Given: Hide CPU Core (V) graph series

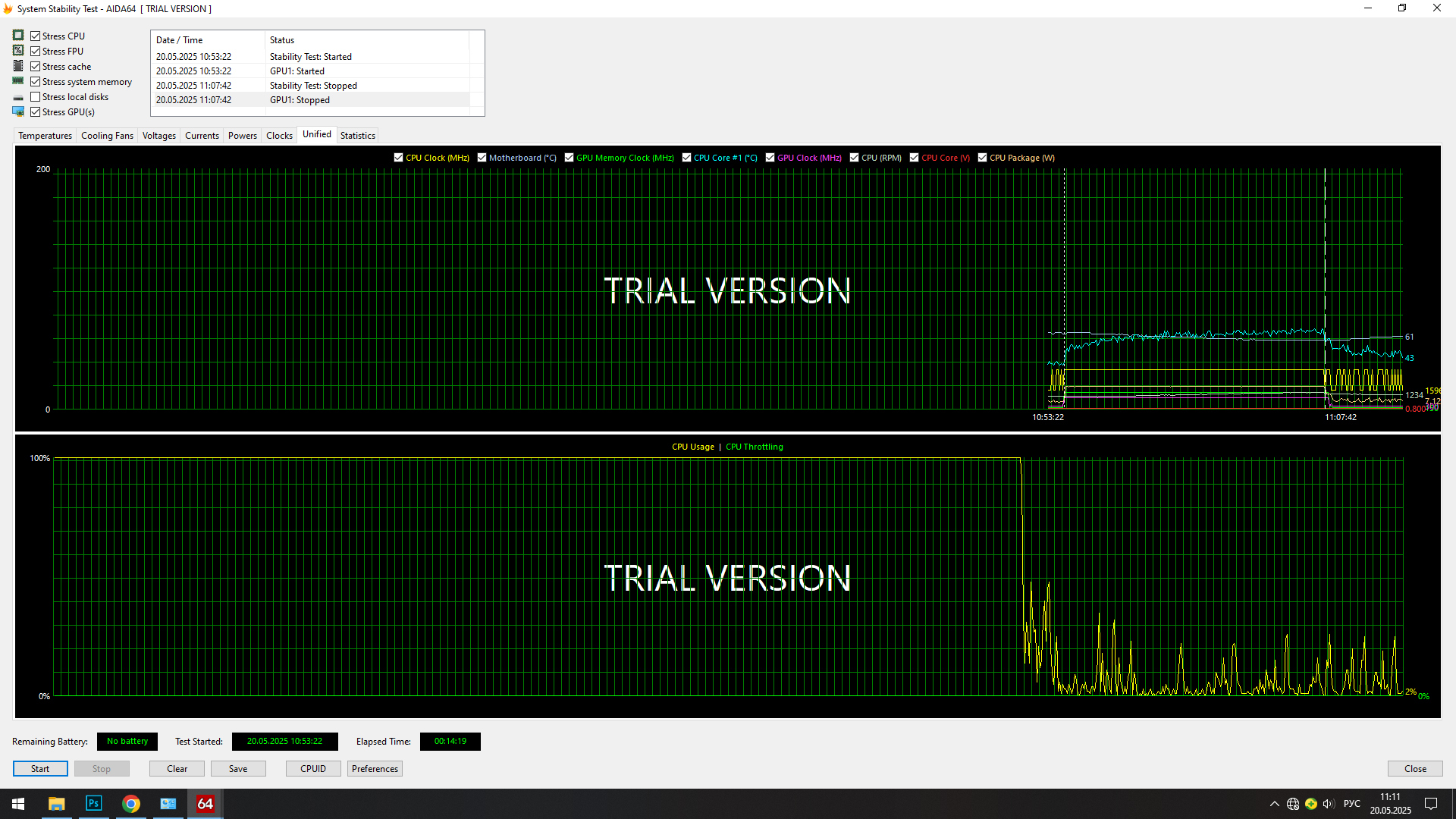Looking at the screenshot, I should [x=914, y=158].
